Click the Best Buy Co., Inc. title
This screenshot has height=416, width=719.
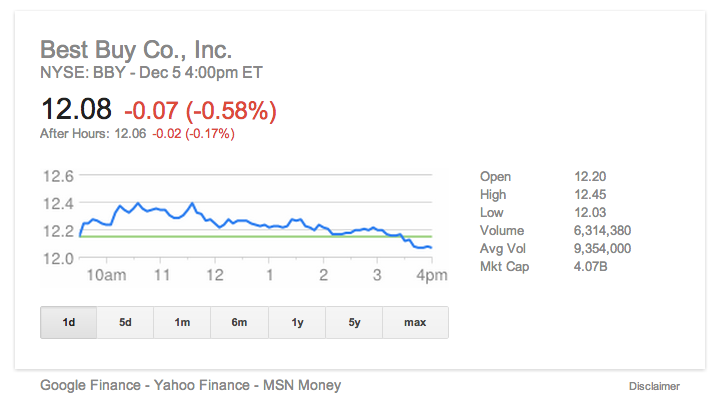[x=136, y=49]
